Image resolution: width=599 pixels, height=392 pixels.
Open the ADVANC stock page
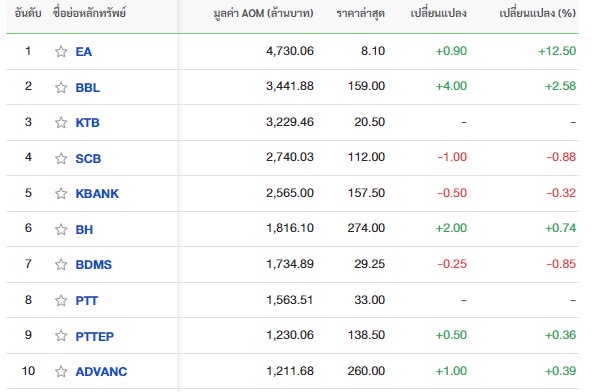pyautogui.click(x=101, y=371)
